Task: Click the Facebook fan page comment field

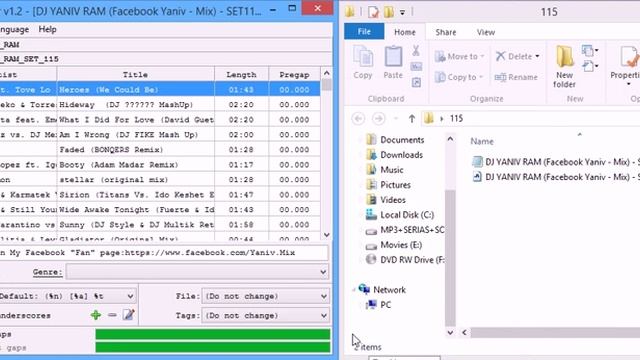Action: pyautogui.click(x=163, y=253)
